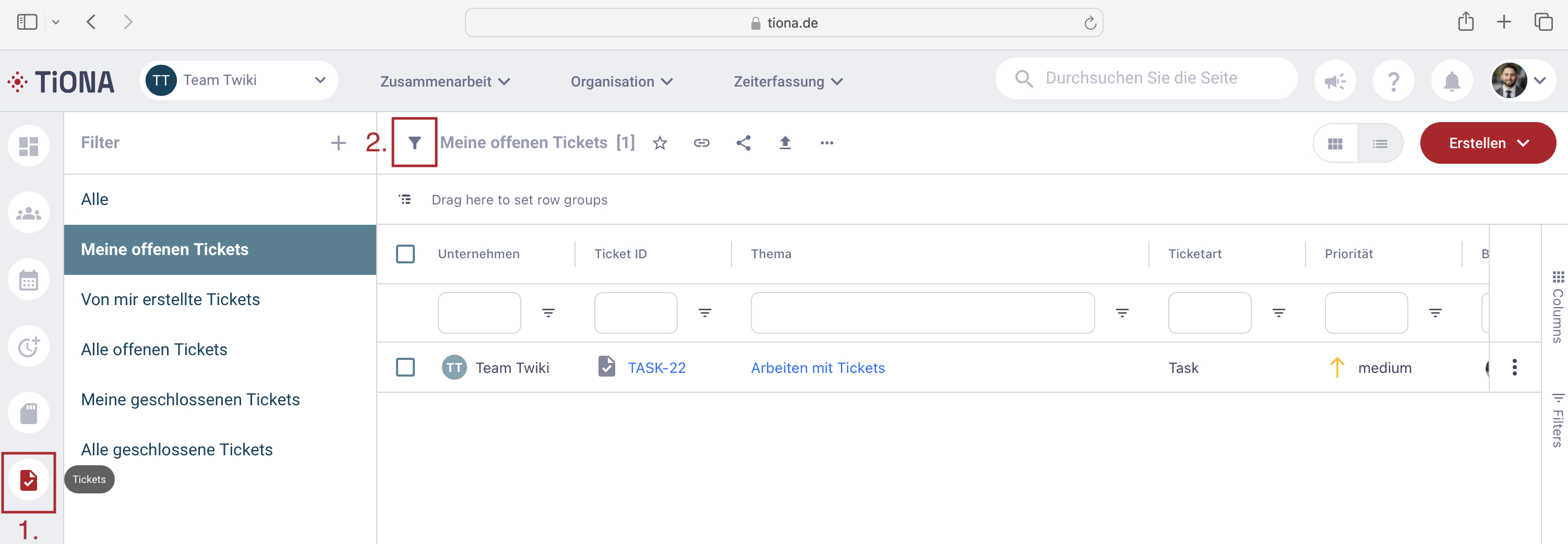This screenshot has width=1568, height=544.
Task: Open filter menu for Priorität column
Action: [1435, 313]
